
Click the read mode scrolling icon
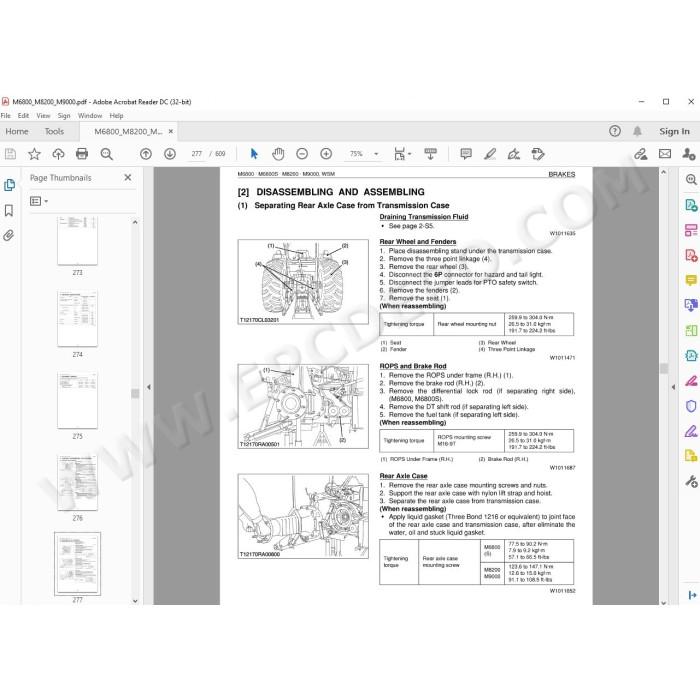pyautogui.click(x=431, y=154)
